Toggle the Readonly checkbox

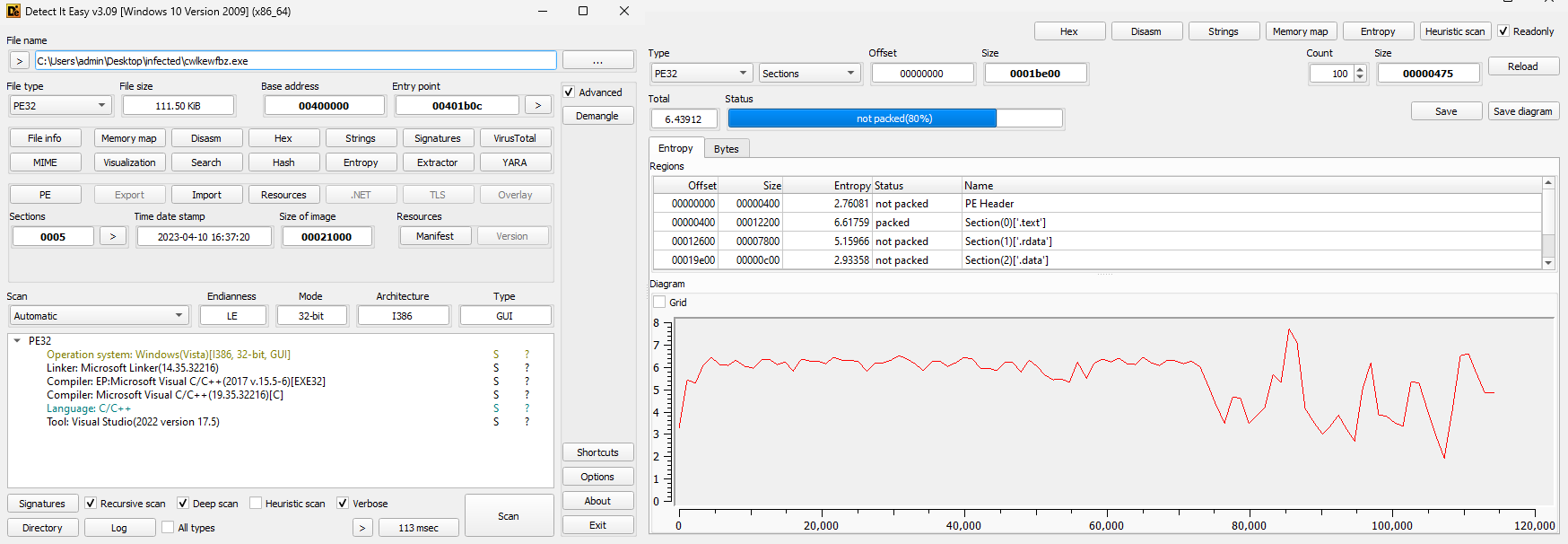click(x=1503, y=31)
